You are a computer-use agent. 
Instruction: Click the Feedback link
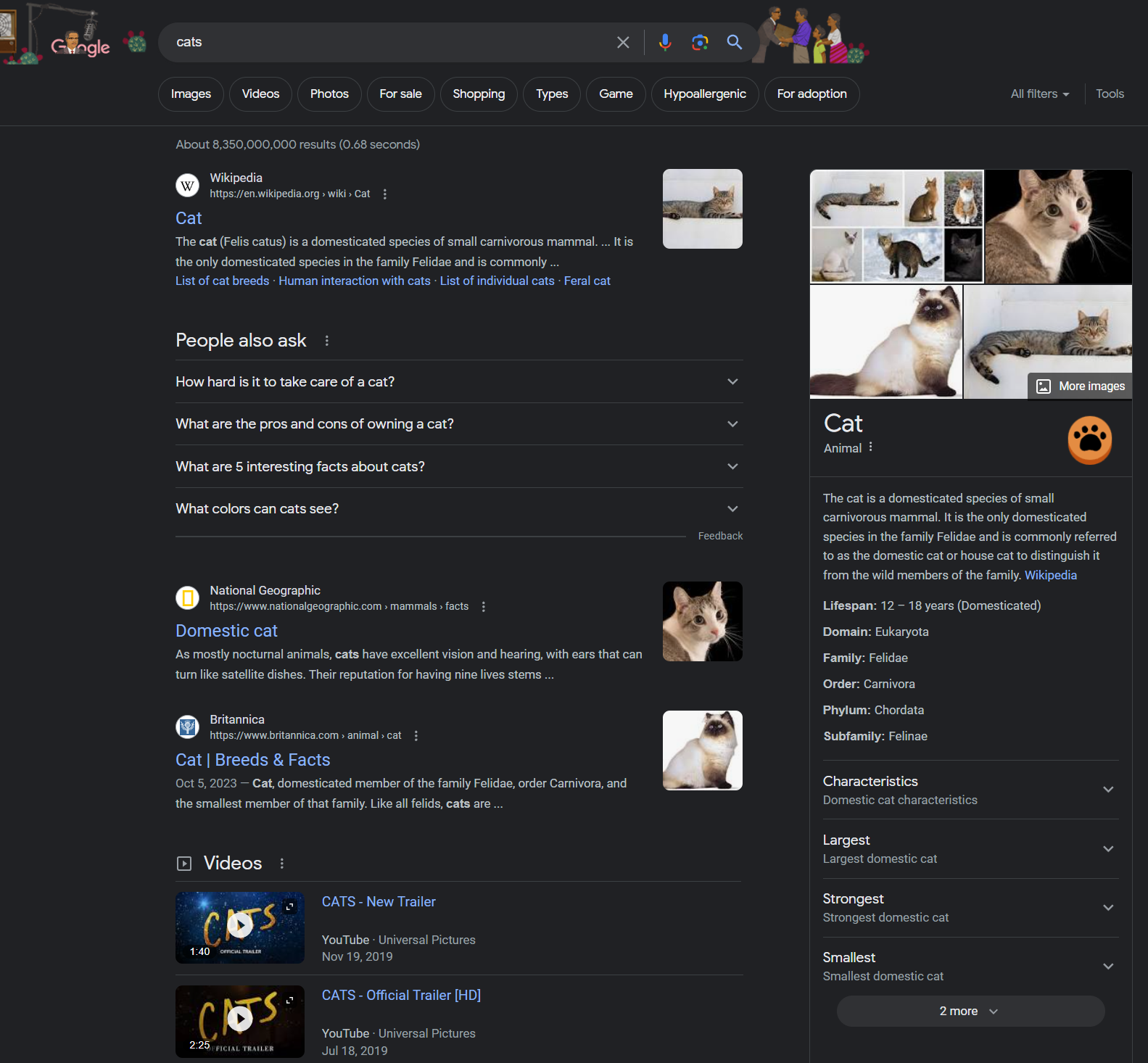(720, 537)
